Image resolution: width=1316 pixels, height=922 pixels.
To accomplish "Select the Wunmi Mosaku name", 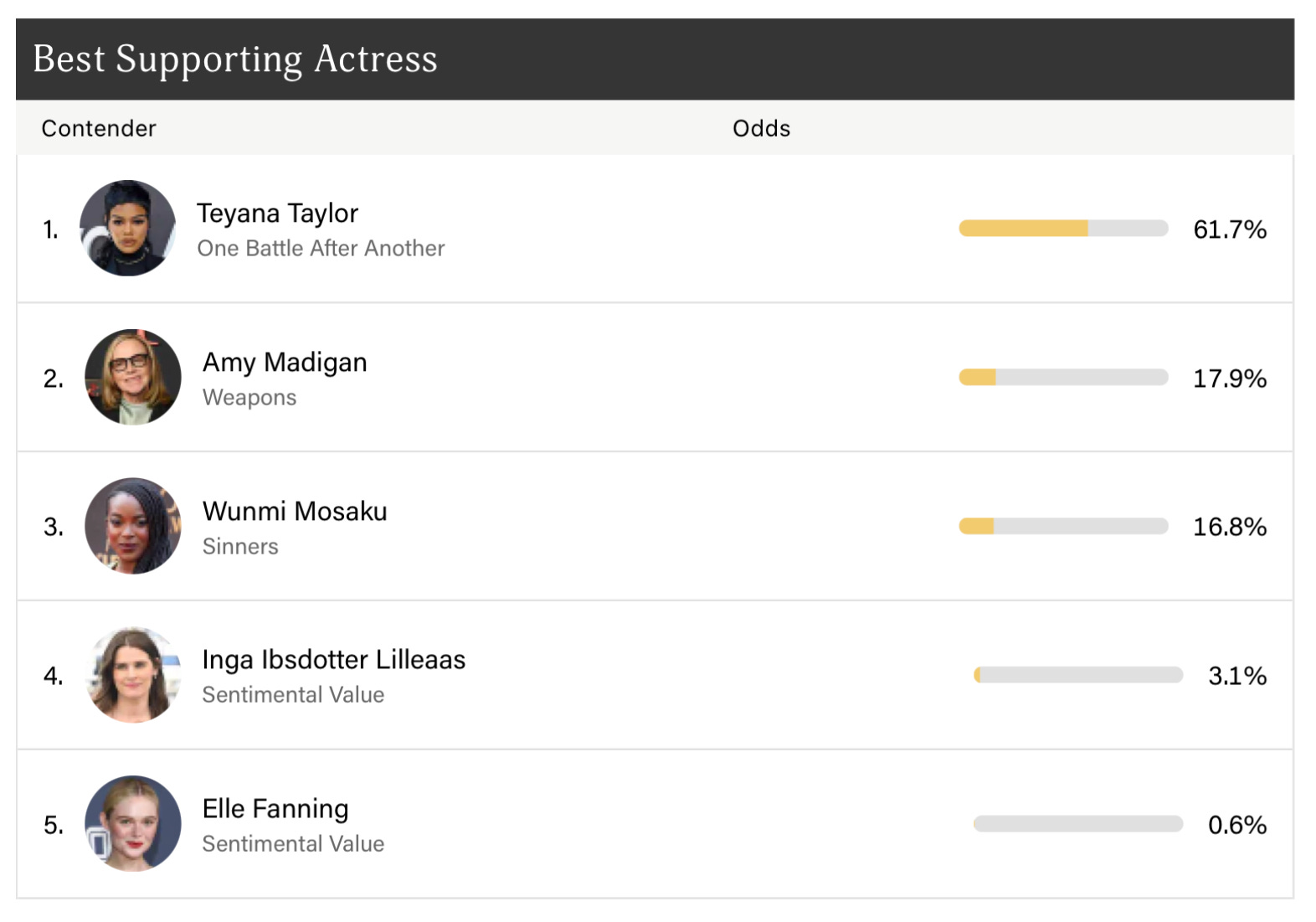I will tap(295, 511).
